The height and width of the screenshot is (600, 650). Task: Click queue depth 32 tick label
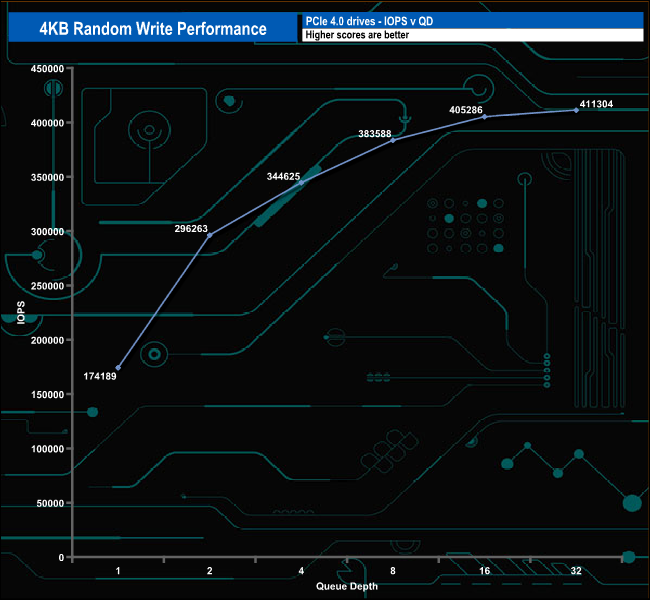coord(576,571)
